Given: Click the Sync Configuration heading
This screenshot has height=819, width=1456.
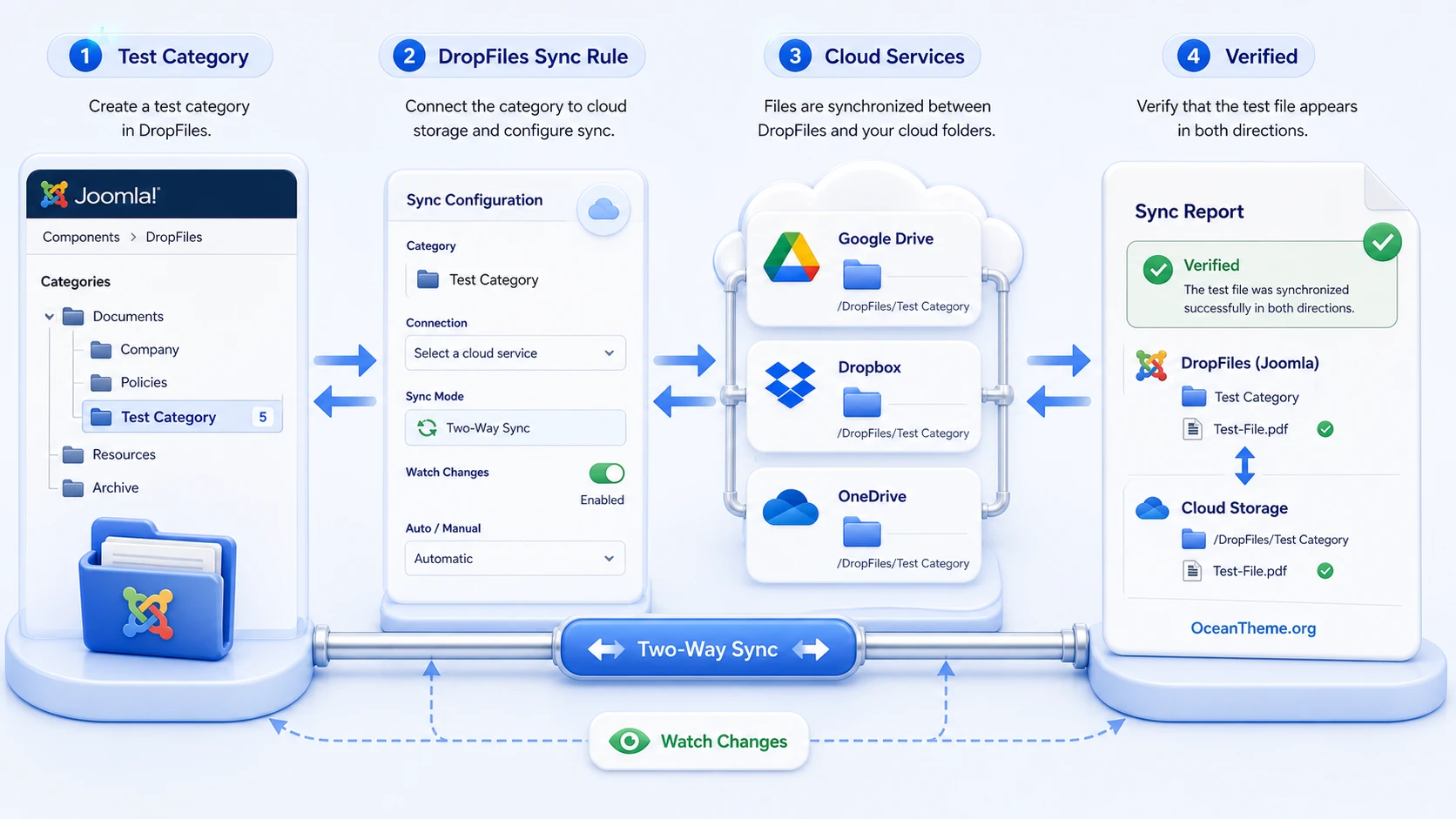Looking at the screenshot, I should 475,199.
